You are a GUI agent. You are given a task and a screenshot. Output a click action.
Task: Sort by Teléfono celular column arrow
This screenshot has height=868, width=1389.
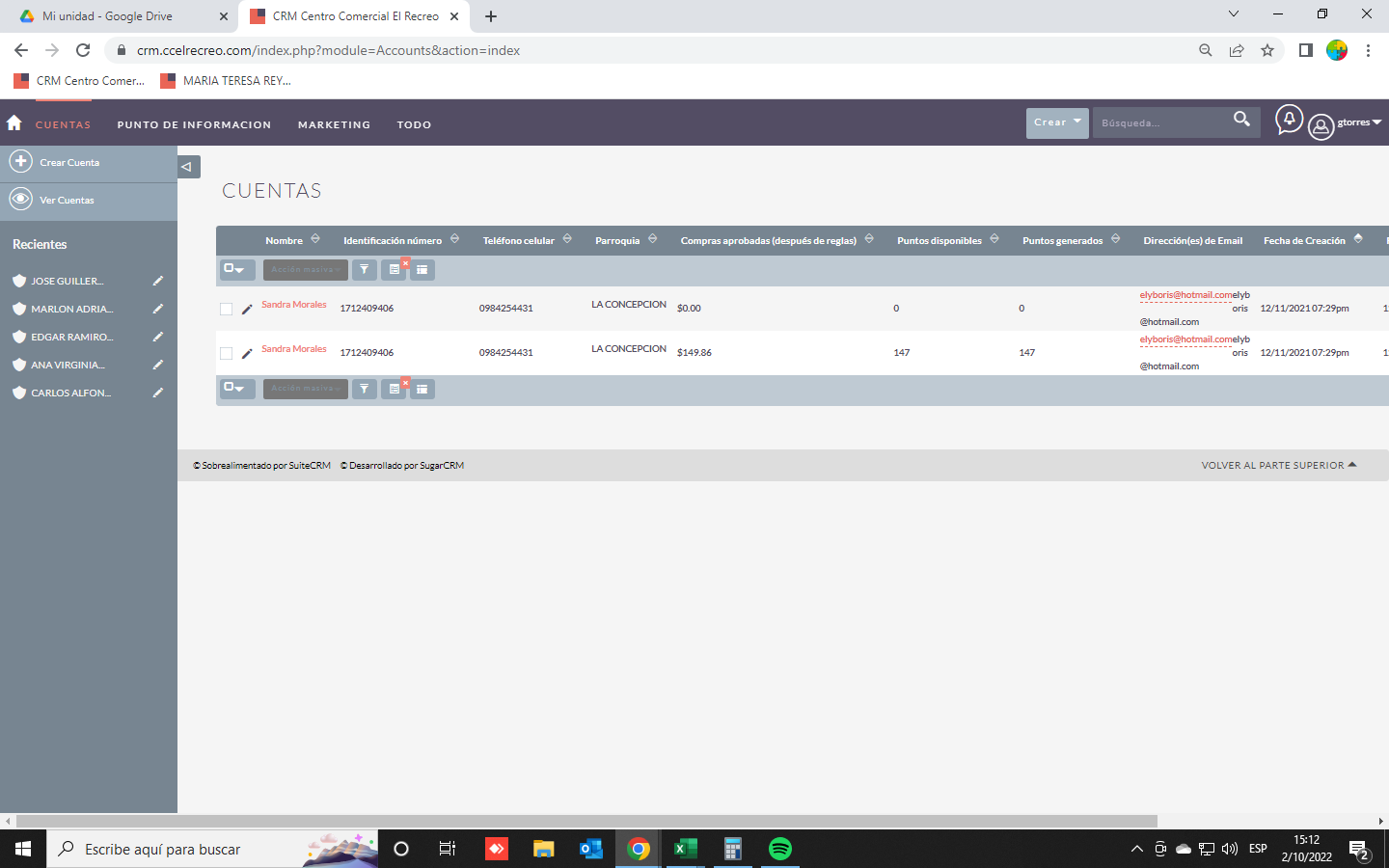tap(567, 239)
